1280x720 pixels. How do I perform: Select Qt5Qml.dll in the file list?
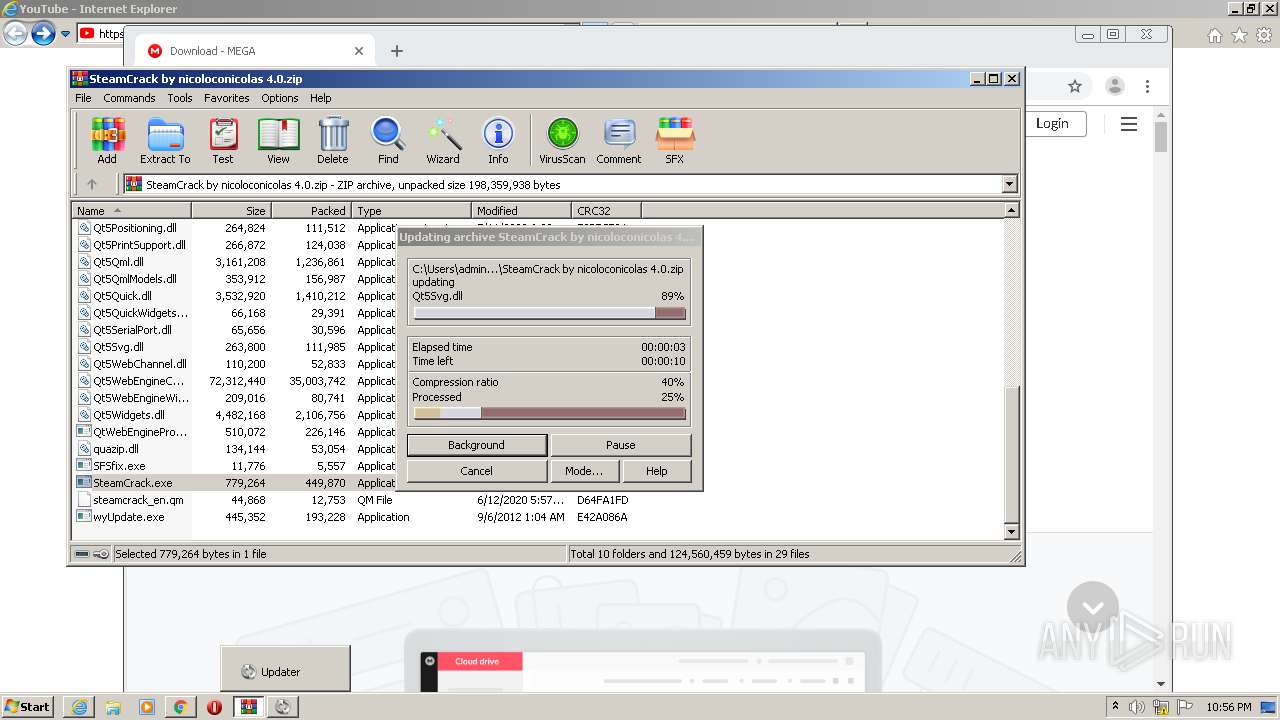(x=118, y=262)
